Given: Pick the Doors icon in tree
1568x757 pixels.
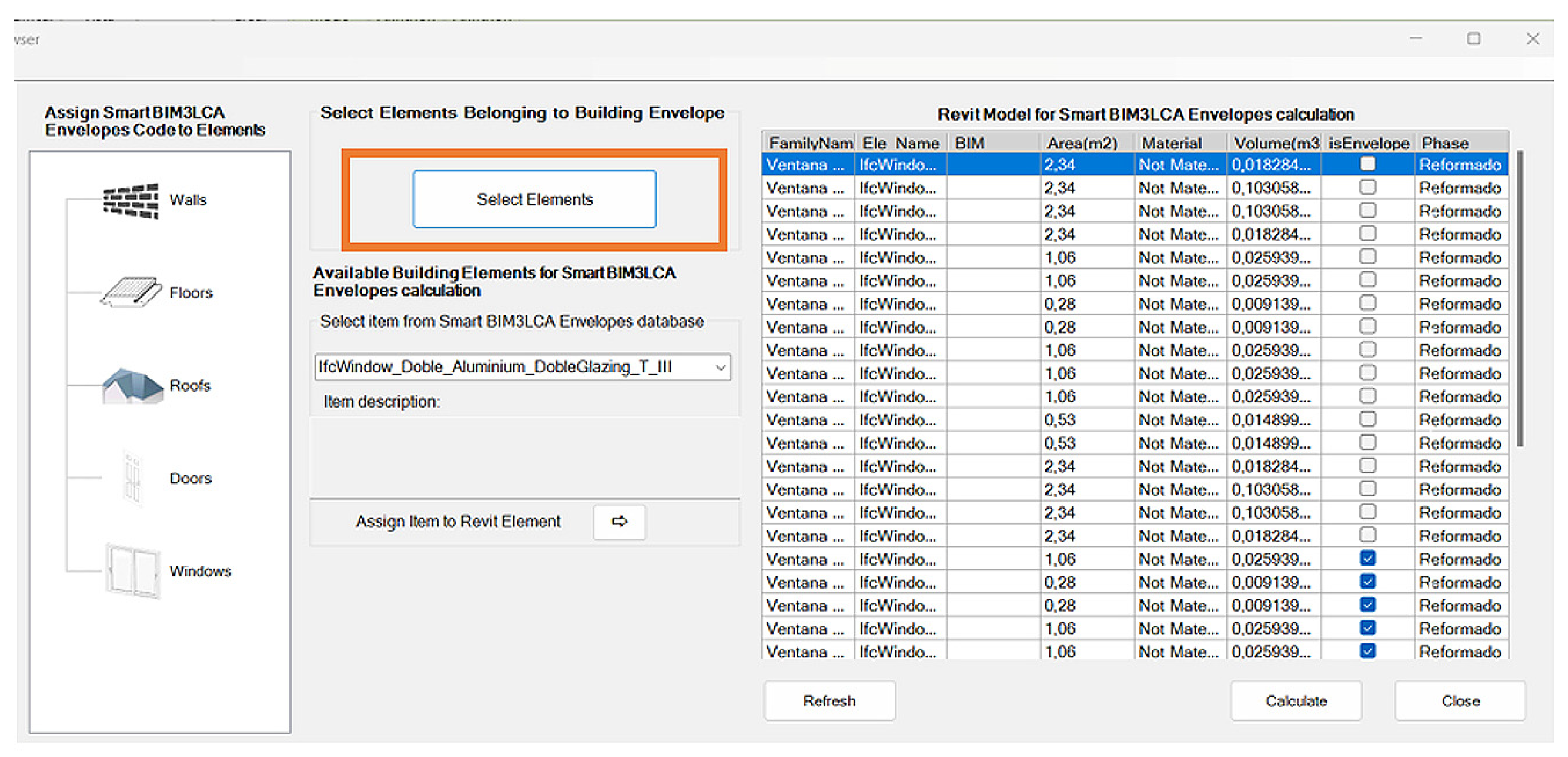Looking at the screenshot, I should click(132, 478).
